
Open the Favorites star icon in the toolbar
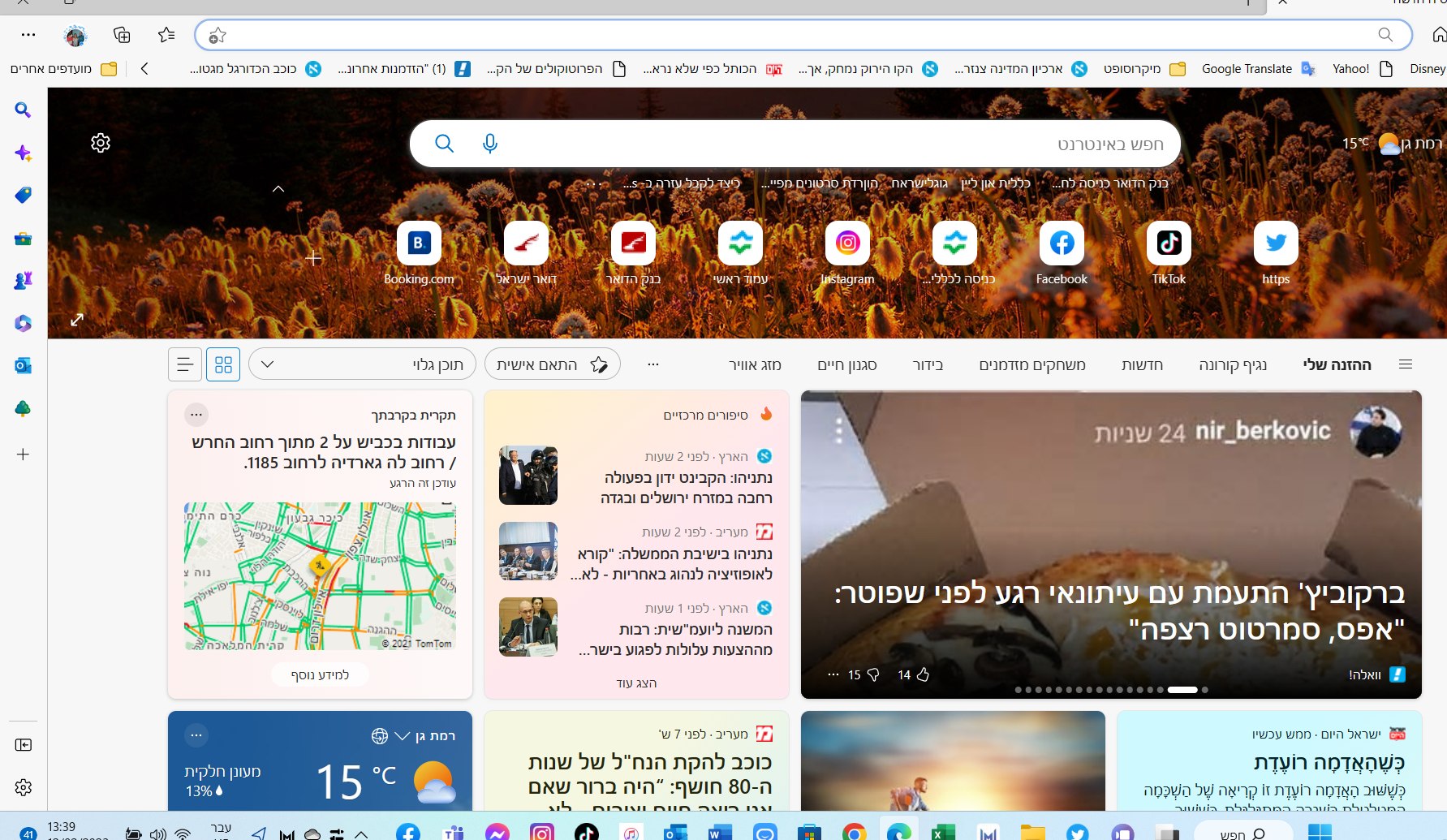166,35
